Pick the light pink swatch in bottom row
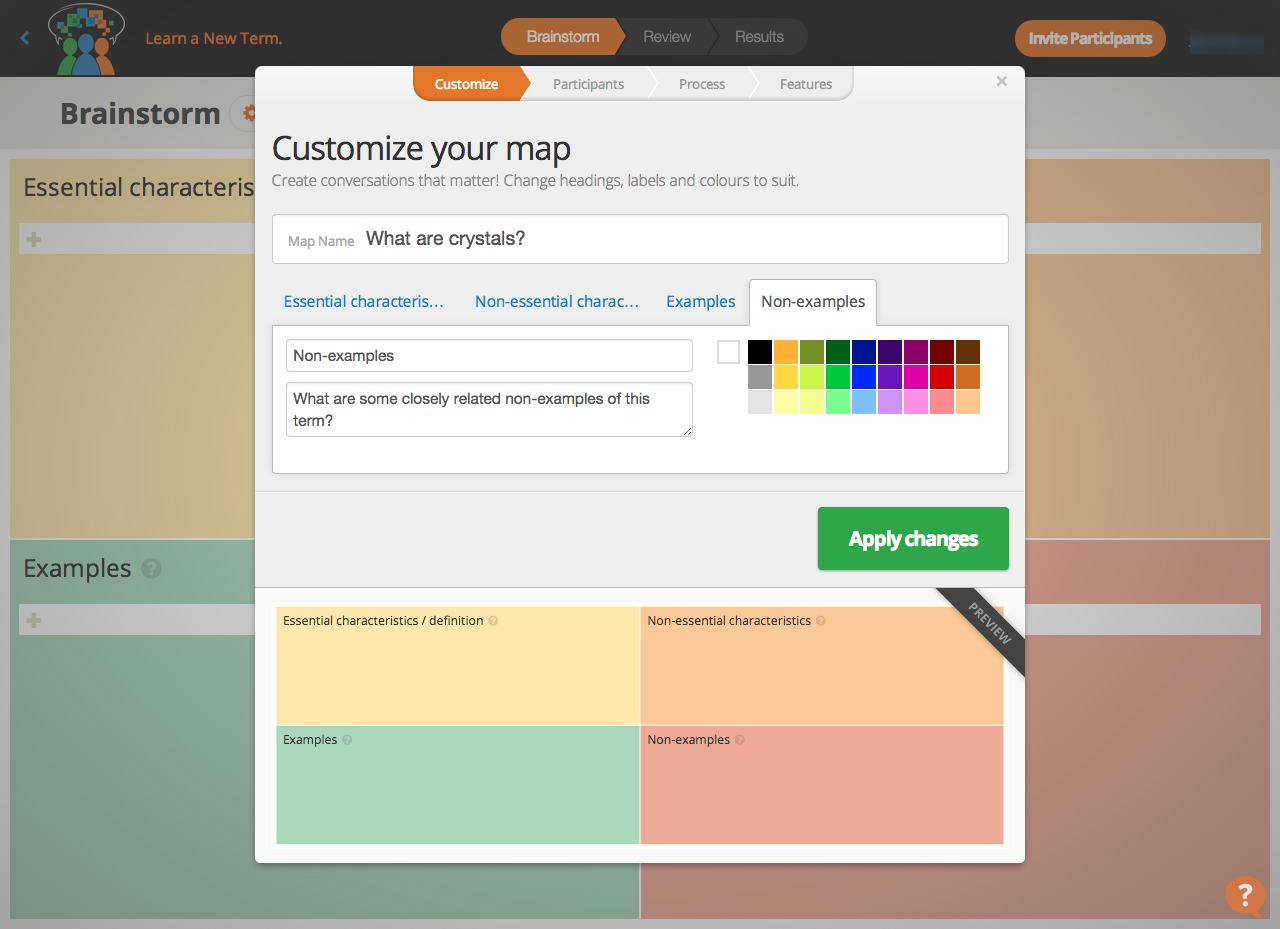 click(916, 402)
